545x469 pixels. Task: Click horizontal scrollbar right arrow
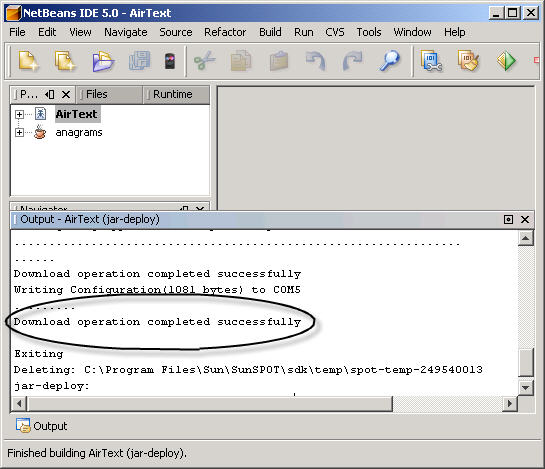click(510, 404)
